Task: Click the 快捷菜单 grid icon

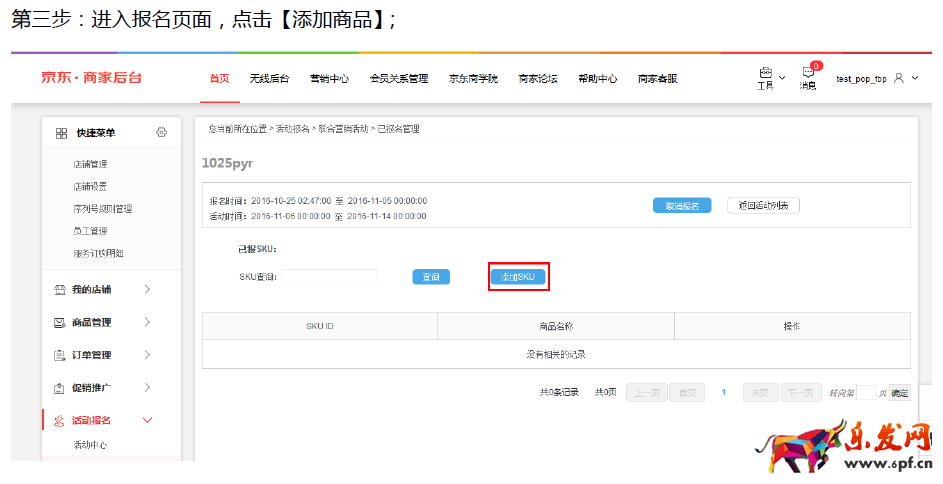Action: click(x=61, y=133)
